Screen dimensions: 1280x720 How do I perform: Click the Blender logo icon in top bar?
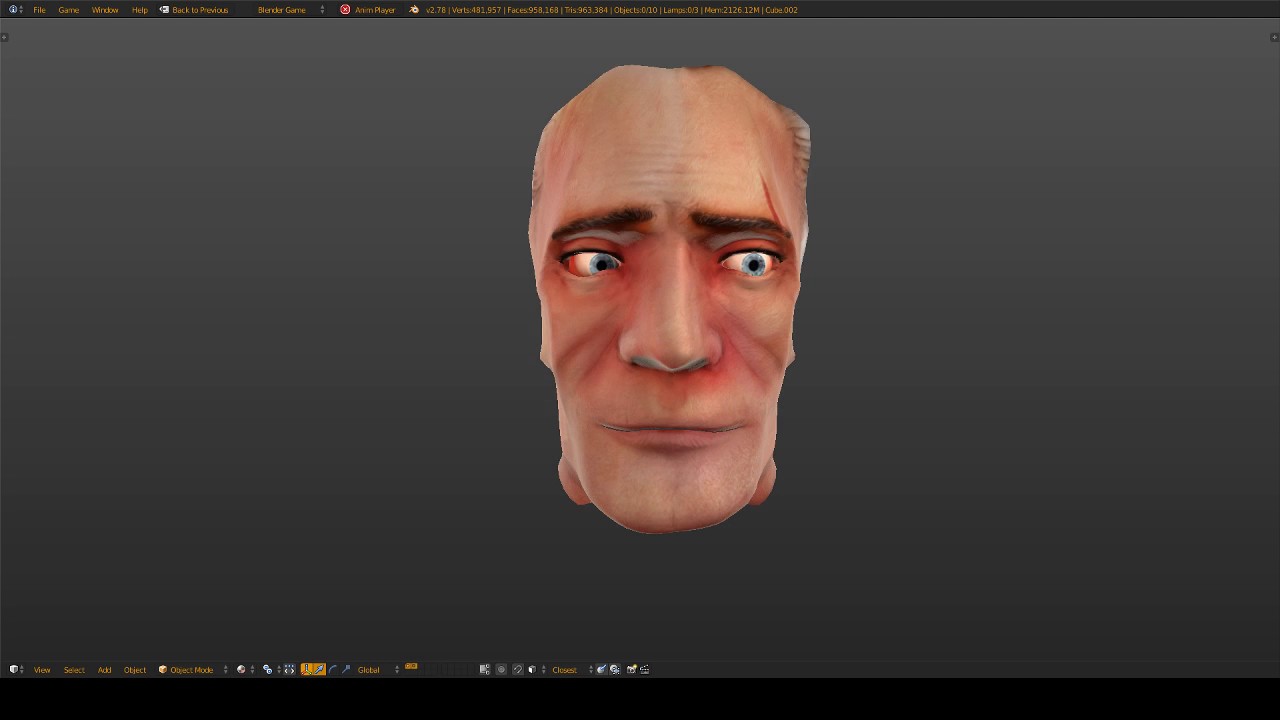pos(414,10)
